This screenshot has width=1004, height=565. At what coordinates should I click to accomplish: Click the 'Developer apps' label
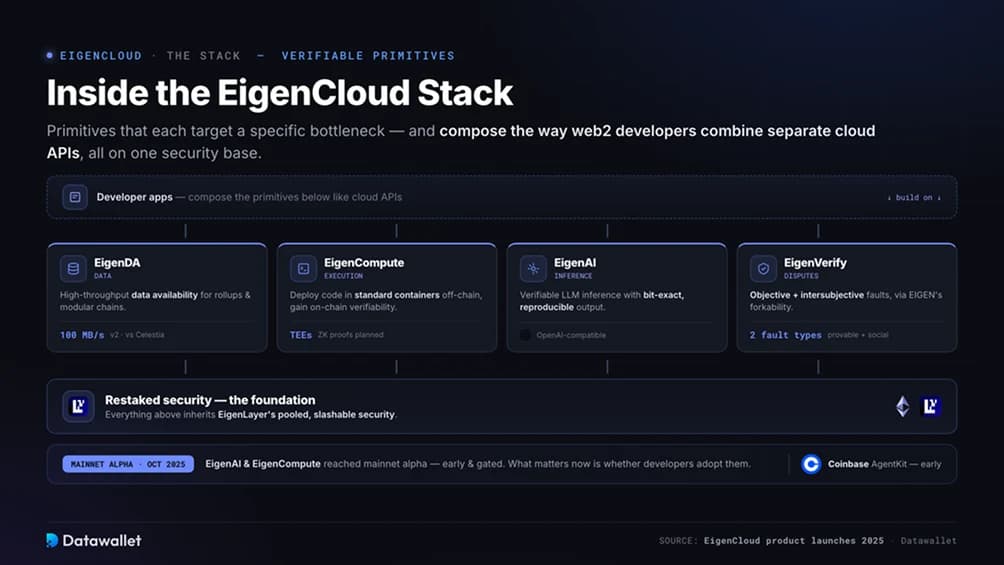134,197
